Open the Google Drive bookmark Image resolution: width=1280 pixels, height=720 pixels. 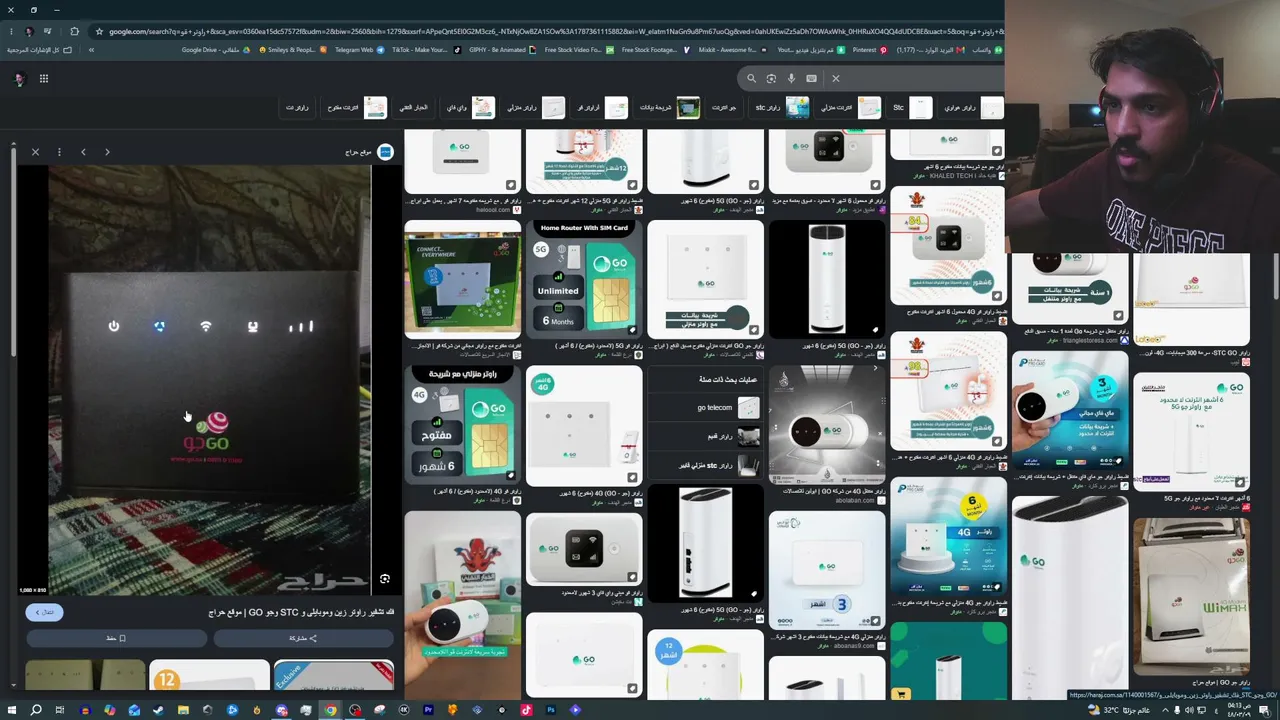click(216, 50)
